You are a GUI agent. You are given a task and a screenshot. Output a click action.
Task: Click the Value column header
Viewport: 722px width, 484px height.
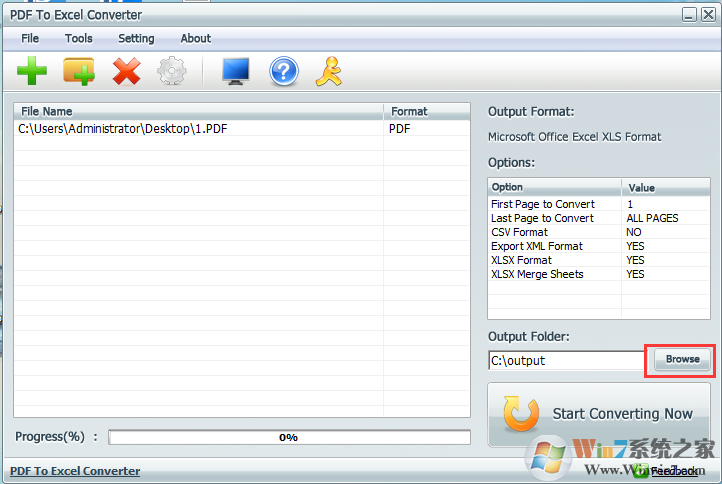[665, 187]
